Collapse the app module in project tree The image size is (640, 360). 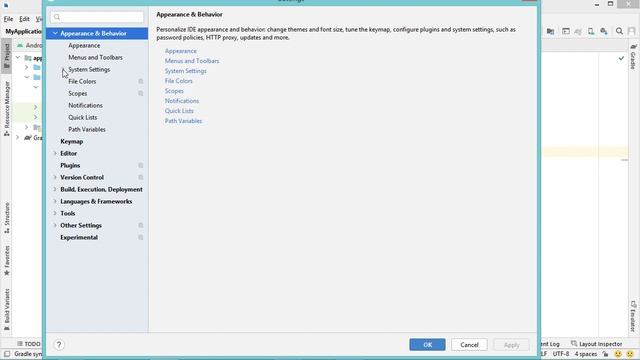(18, 58)
